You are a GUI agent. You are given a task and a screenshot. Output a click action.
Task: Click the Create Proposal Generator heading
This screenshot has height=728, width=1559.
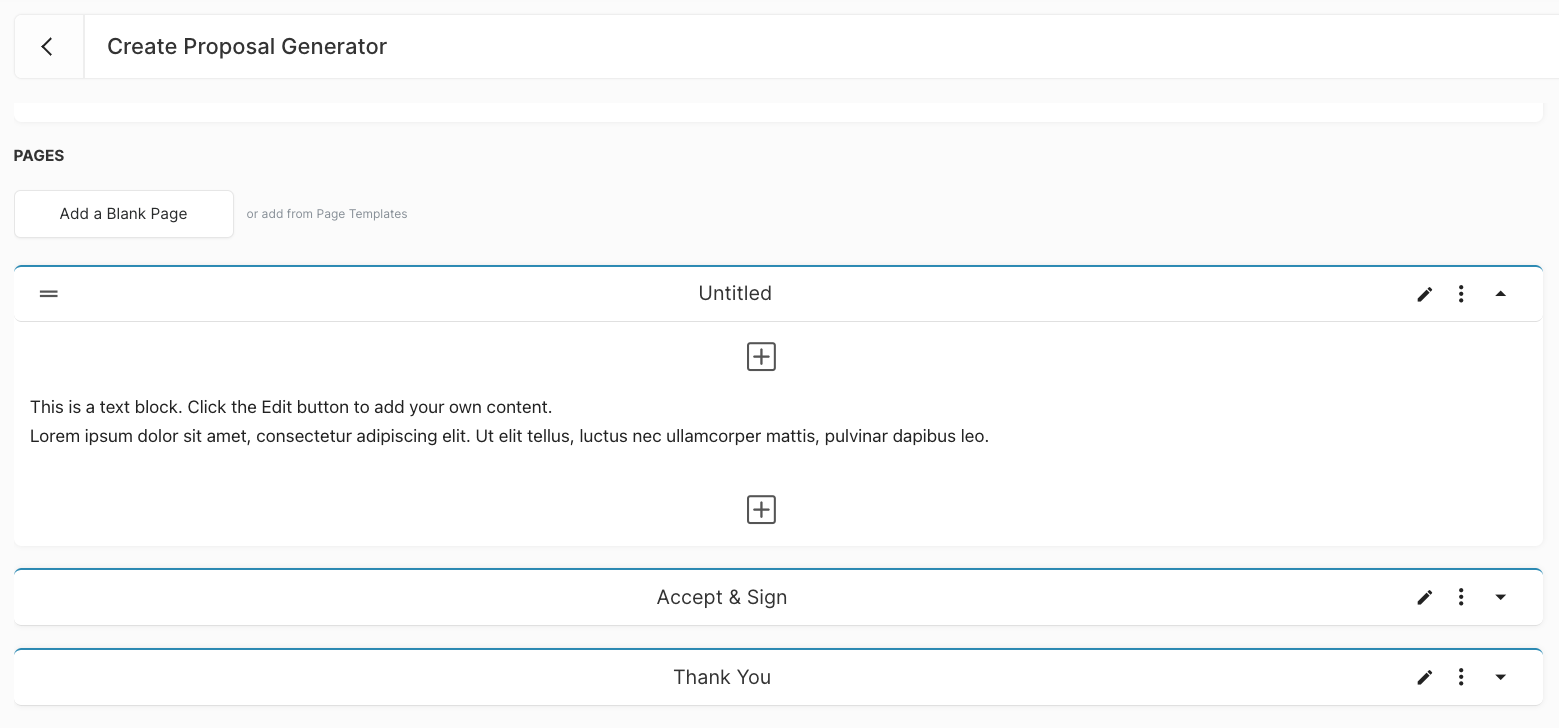(247, 47)
